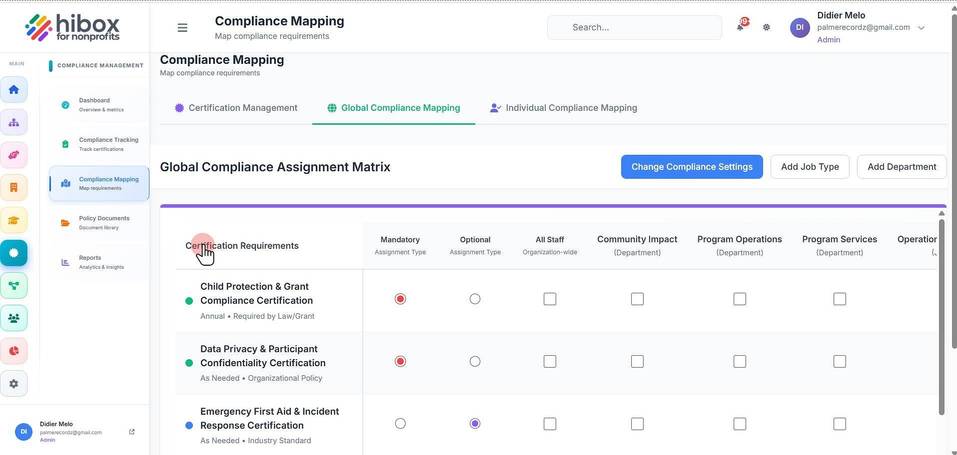Select Mandatory for Emergency First Aid certification

pyautogui.click(x=400, y=423)
